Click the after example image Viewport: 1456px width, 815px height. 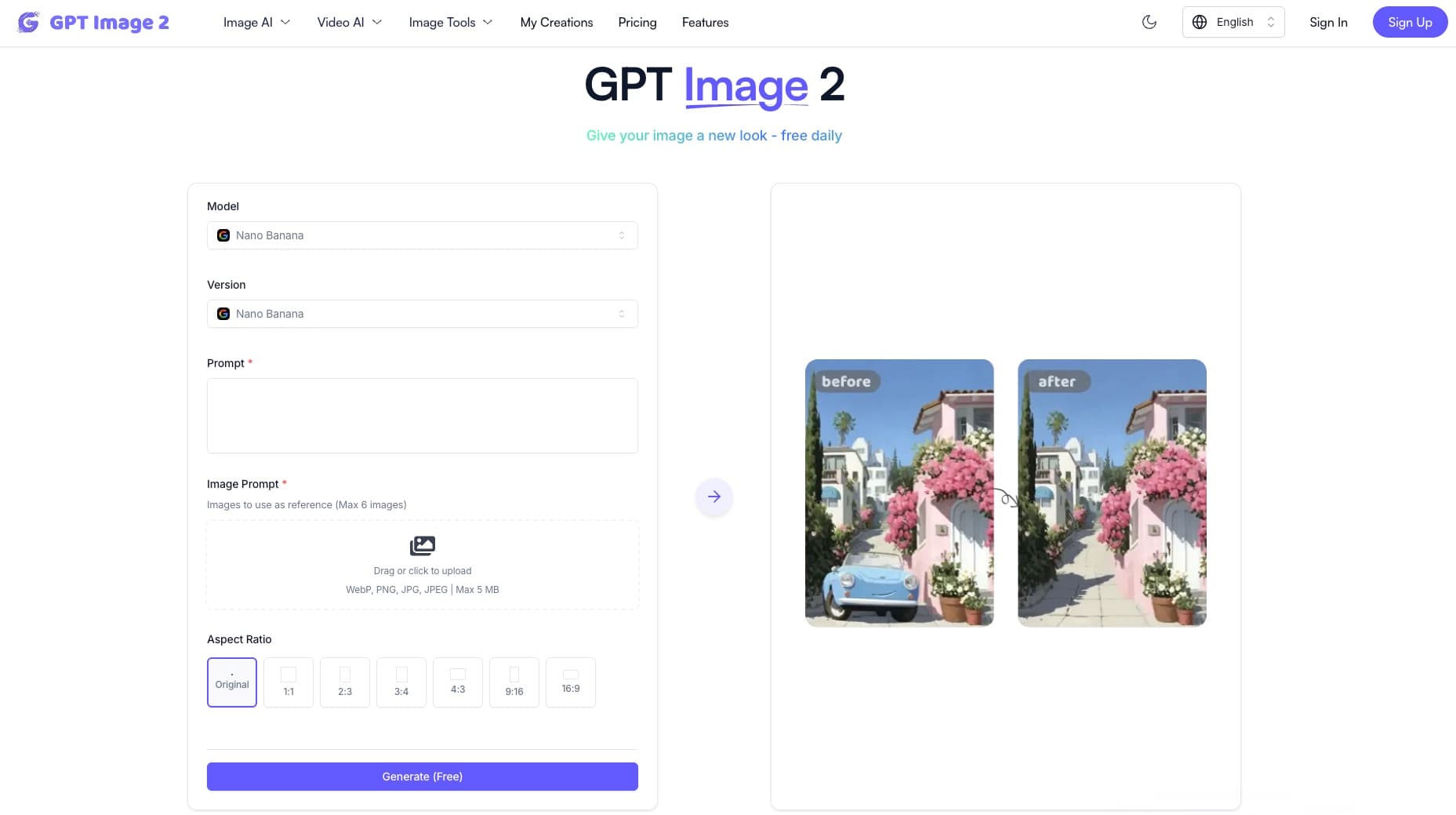(x=1112, y=493)
